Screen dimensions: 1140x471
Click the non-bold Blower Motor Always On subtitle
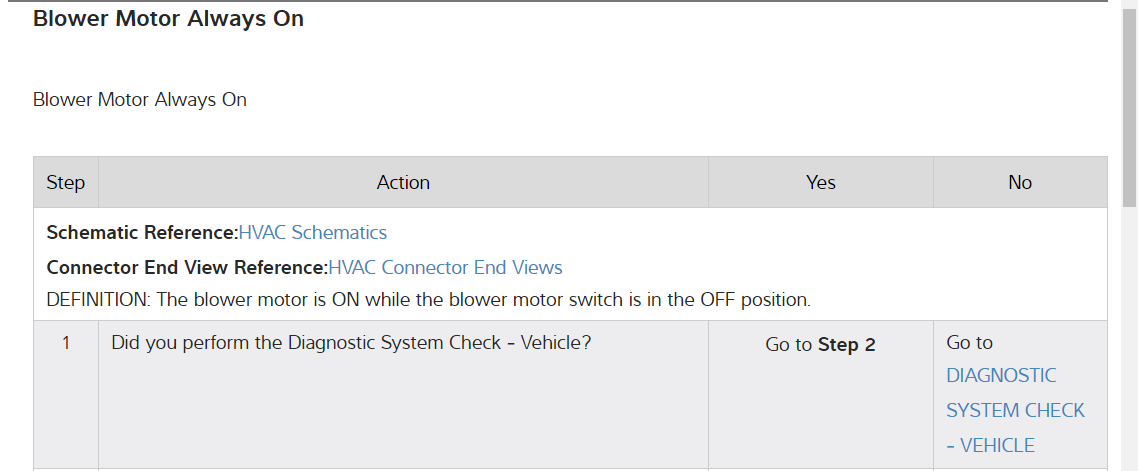(x=140, y=100)
